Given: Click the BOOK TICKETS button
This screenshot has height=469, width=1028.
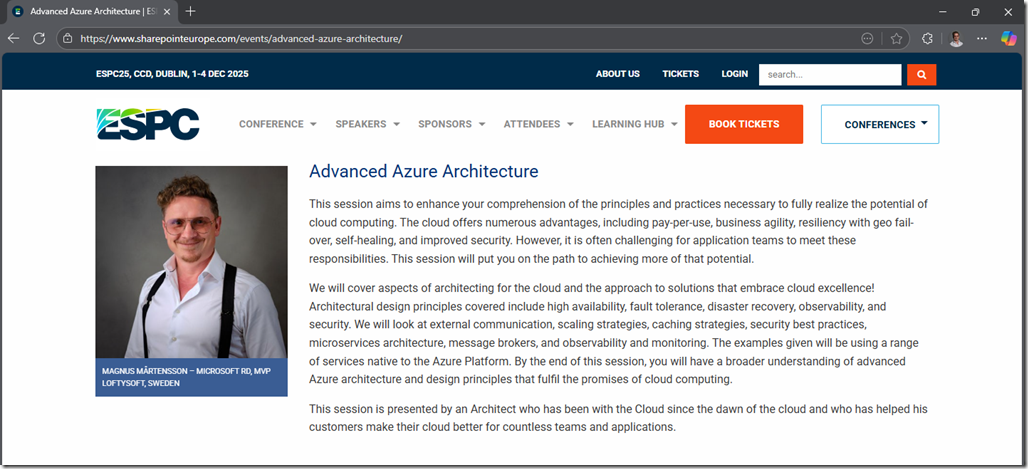Looking at the screenshot, I should (x=744, y=124).
